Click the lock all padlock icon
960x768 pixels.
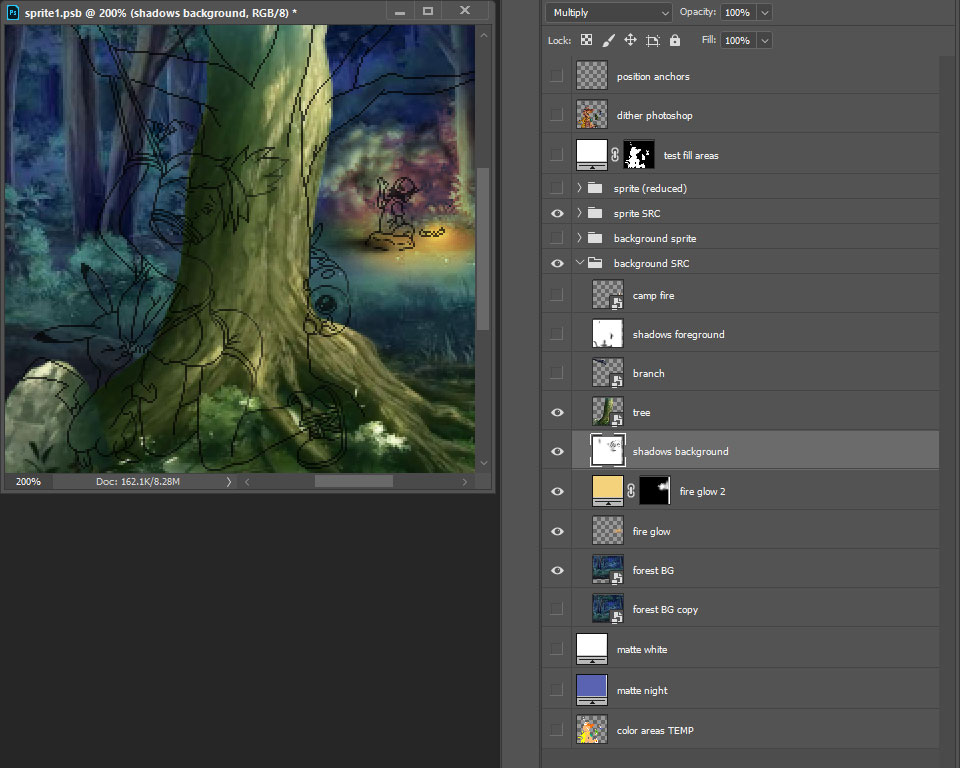[x=675, y=41]
